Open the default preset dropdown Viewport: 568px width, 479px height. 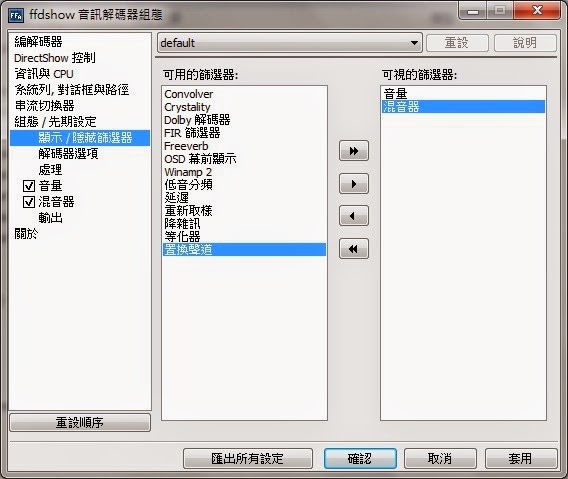[290, 43]
